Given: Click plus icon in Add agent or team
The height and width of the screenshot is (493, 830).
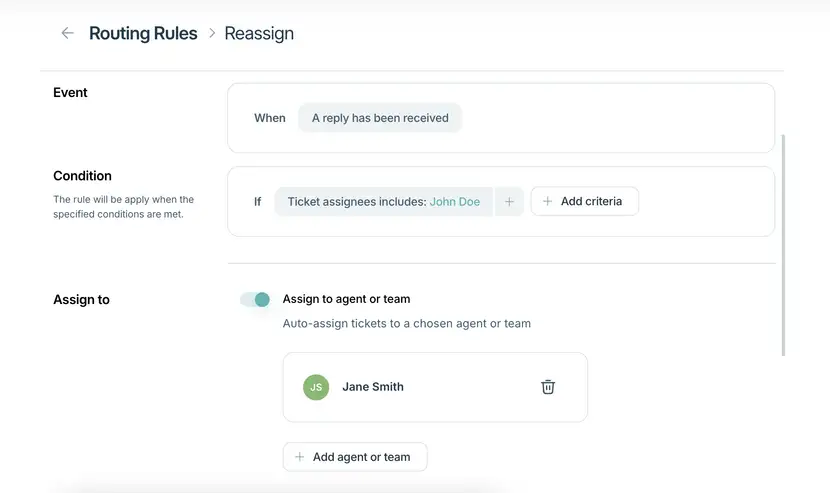Looking at the screenshot, I should tap(300, 456).
